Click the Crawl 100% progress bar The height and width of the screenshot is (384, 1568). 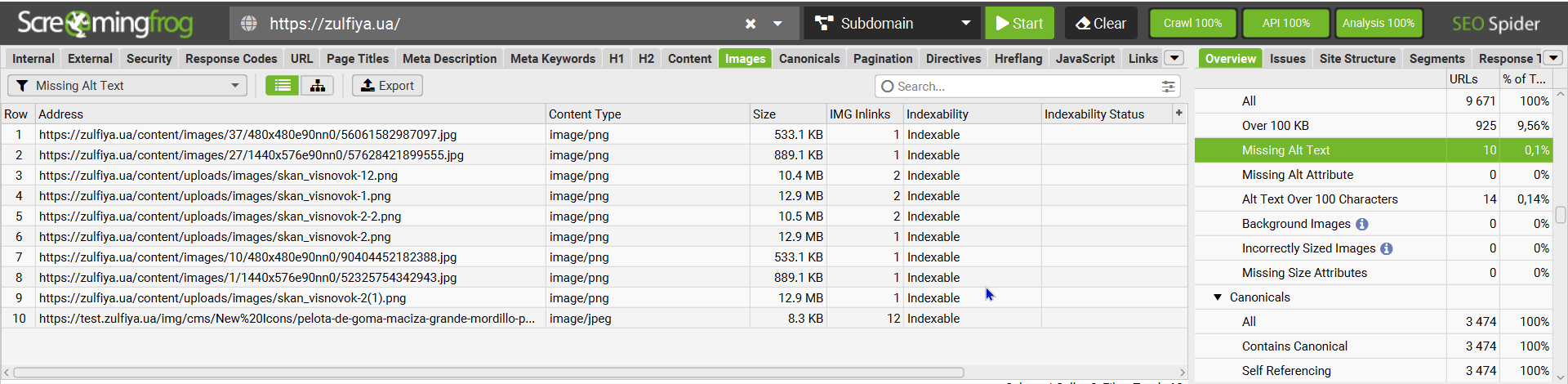click(x=1192, y=24)
